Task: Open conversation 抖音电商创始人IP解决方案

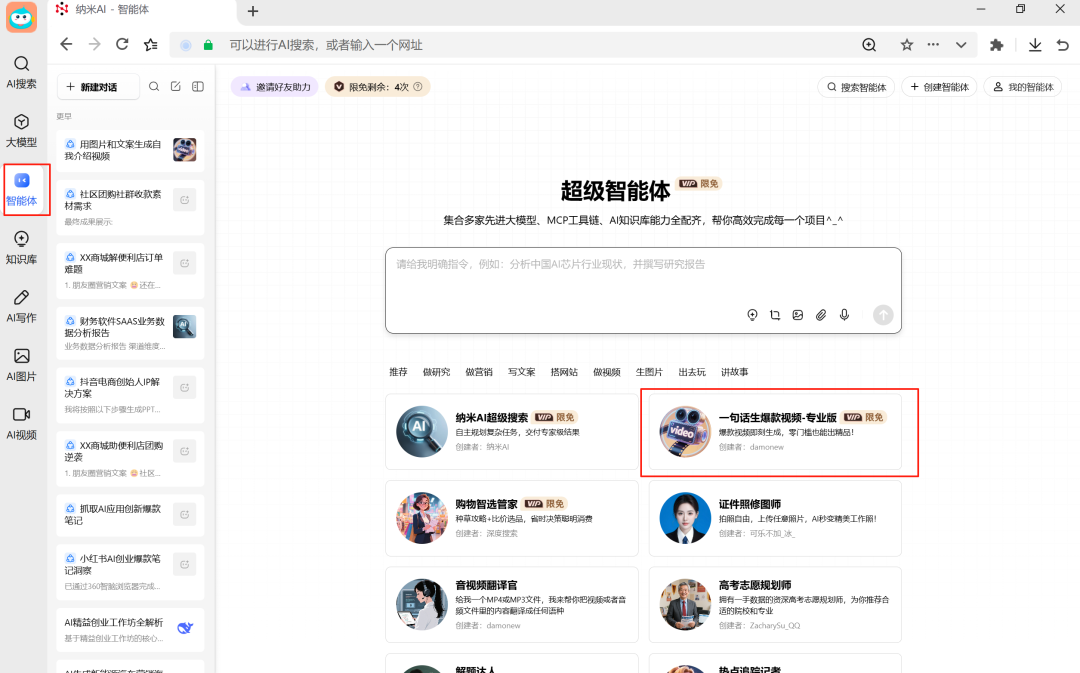Action: tap(130, 395)
